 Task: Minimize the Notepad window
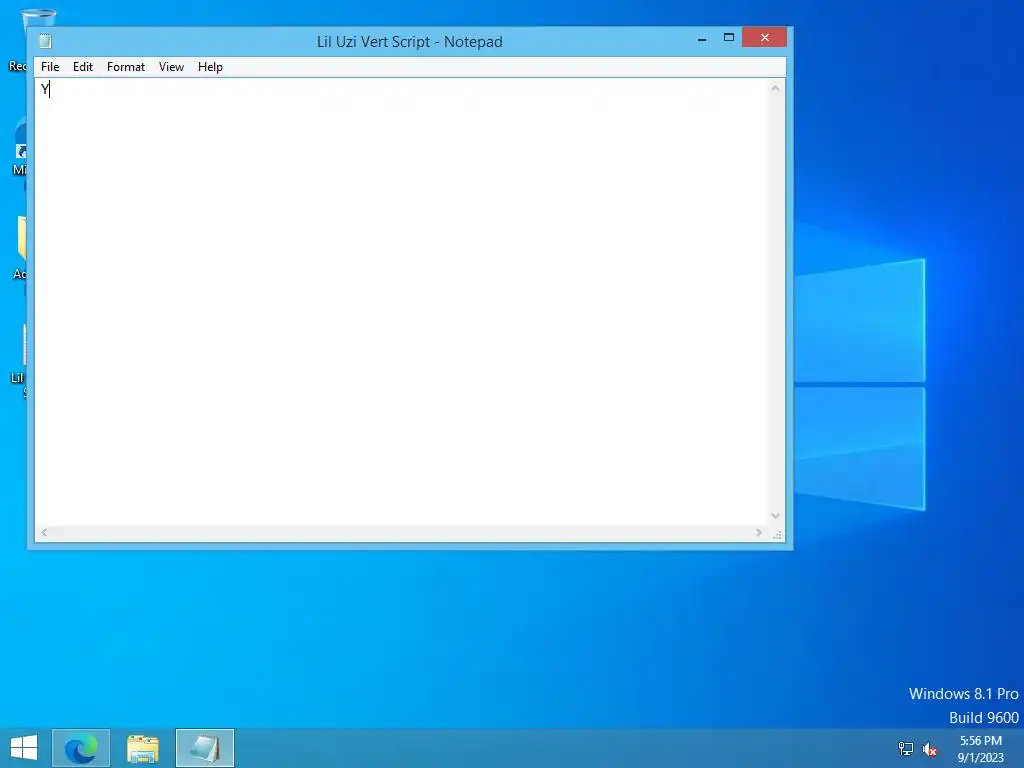pyautogui.click(x=702, y=39)
